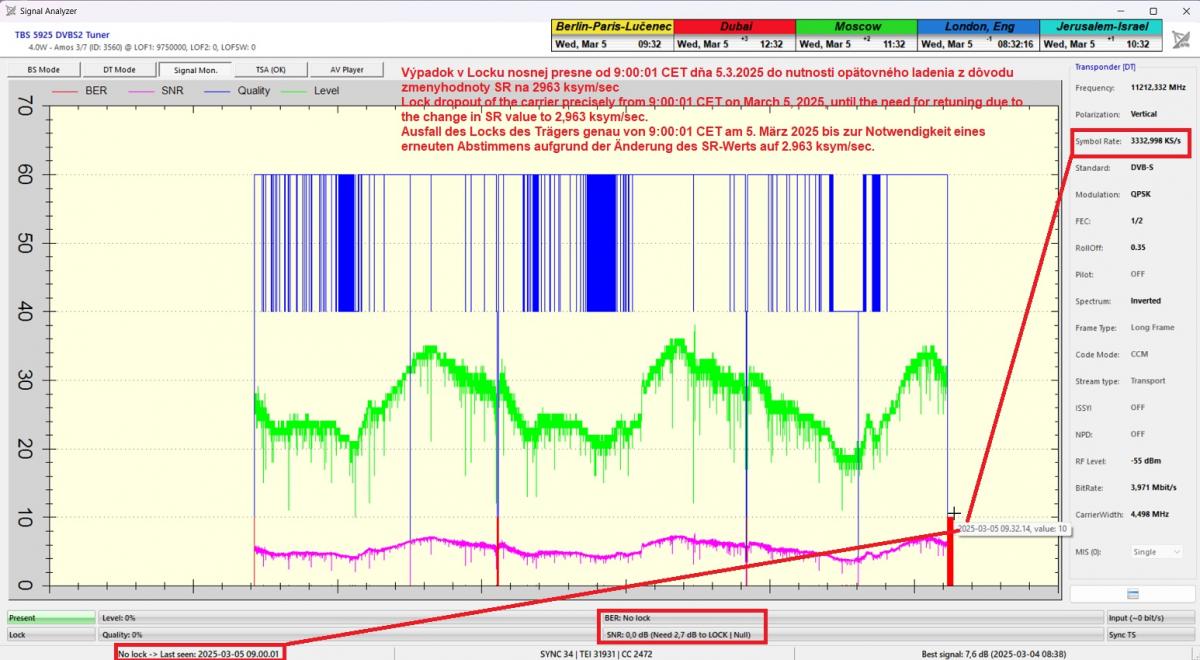This screenshot has width=1200, height=660.
Task: Switch to DT Mode tab
Action: click(x=119, y=70)
